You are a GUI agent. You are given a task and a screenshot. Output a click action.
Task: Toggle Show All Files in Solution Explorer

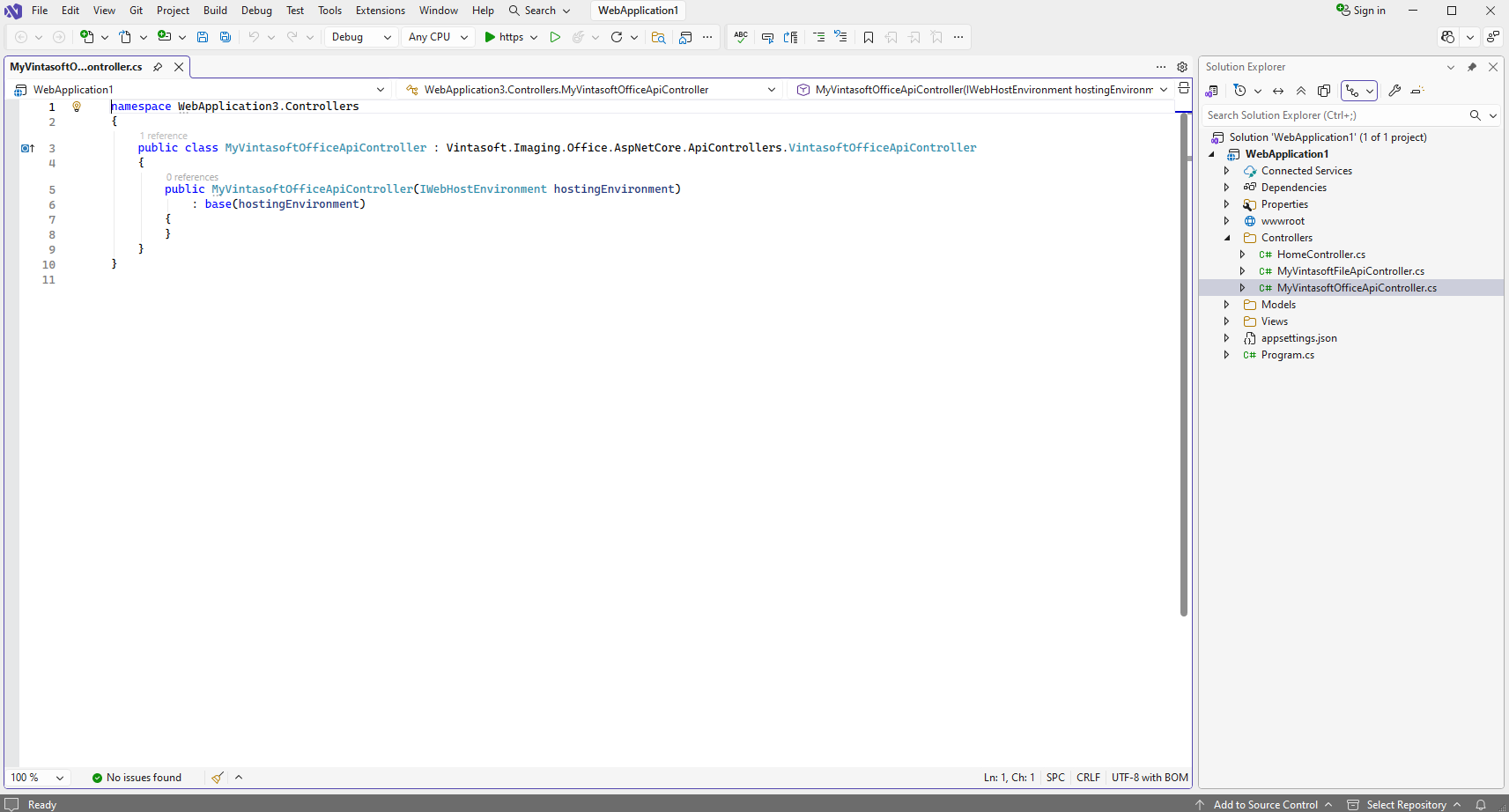click(1324, 91)
